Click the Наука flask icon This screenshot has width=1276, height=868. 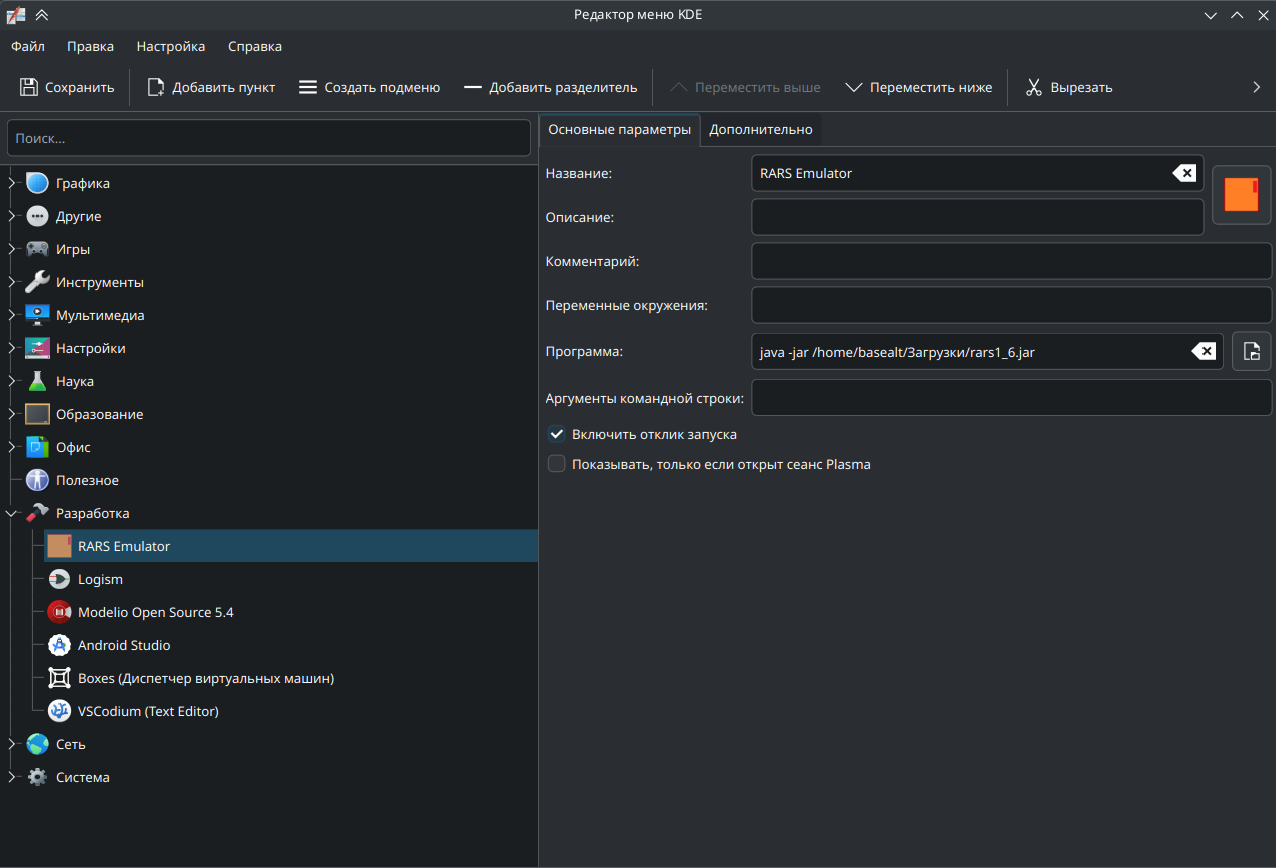[x=37, y=381]
